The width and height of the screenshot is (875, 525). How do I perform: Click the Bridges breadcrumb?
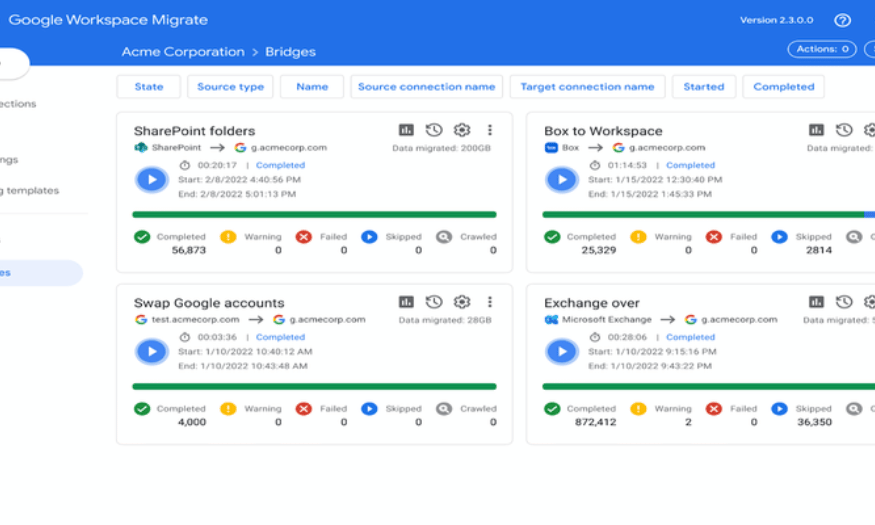(290, 52)
